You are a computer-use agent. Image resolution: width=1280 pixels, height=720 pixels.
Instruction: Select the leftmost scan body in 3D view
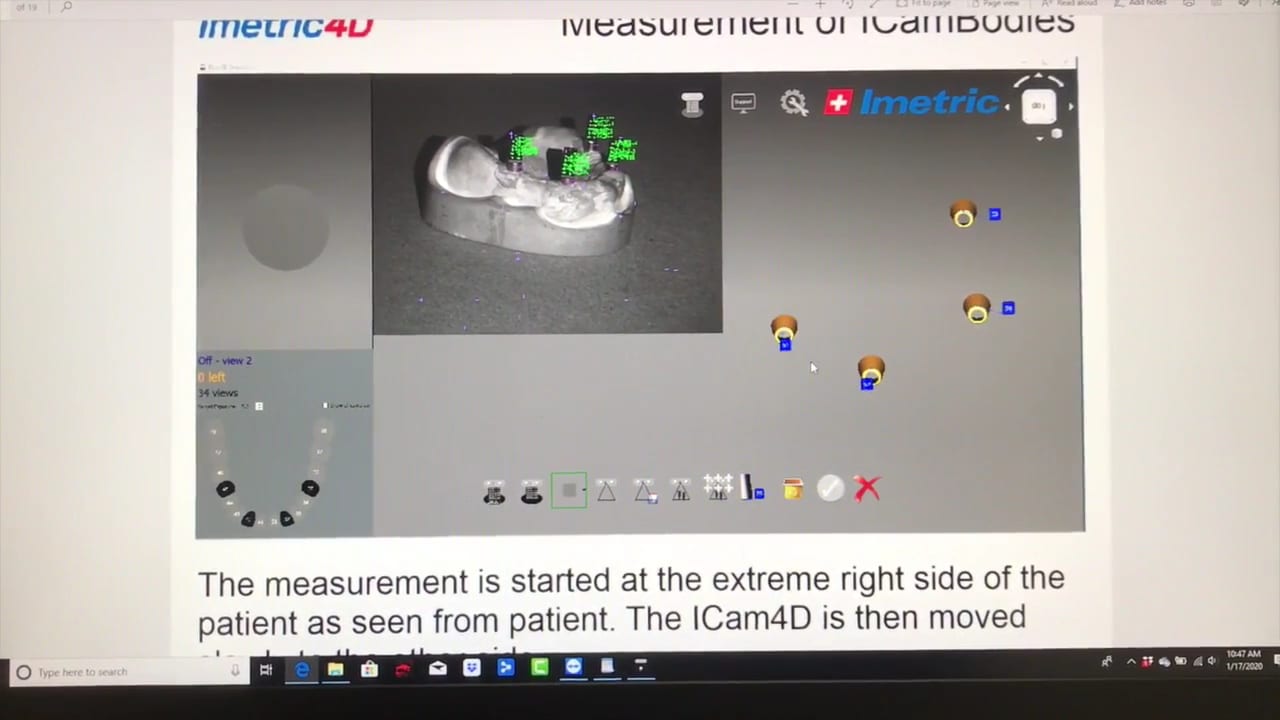(x=784, y=329)
